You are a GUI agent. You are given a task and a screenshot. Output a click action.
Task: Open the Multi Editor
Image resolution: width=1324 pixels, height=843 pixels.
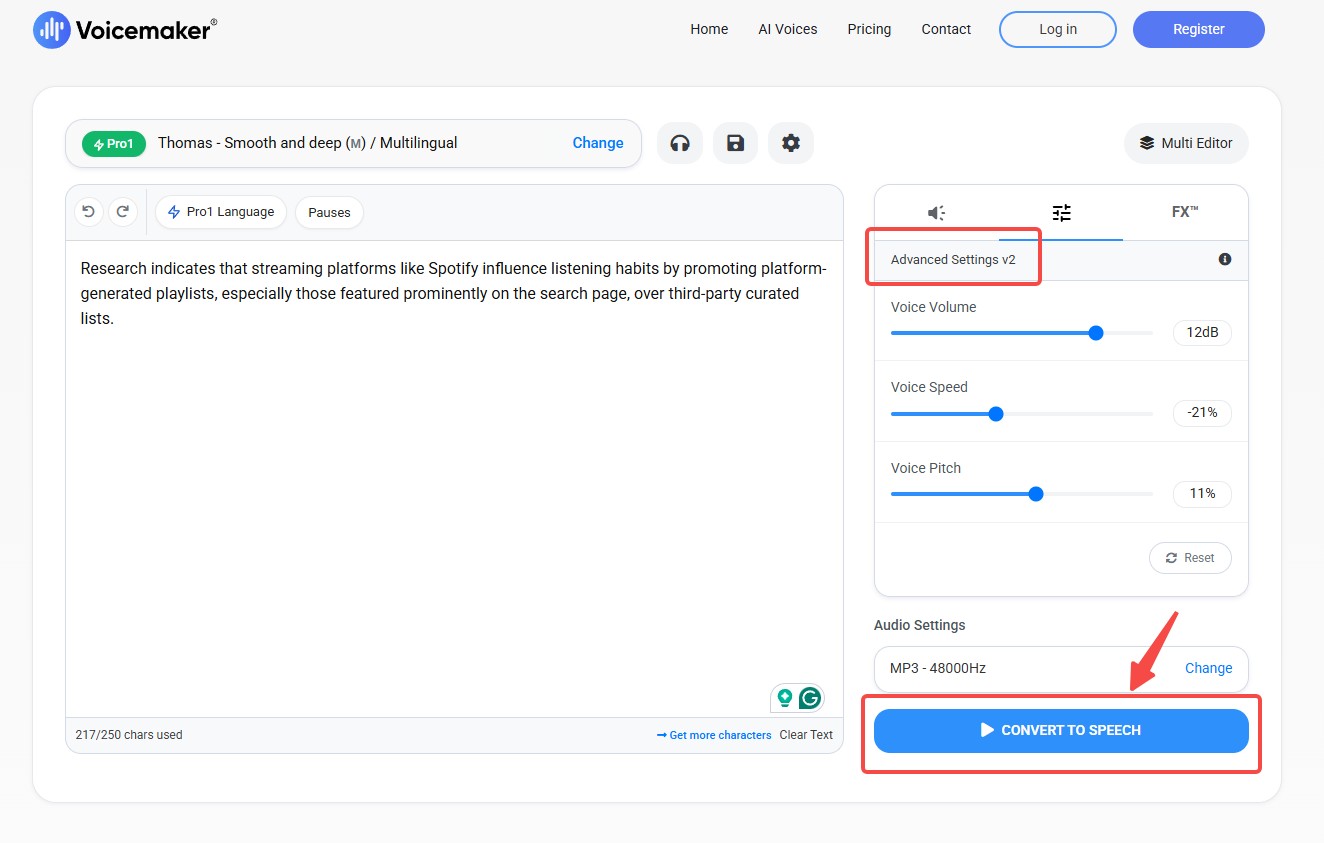pos(1186,143)
